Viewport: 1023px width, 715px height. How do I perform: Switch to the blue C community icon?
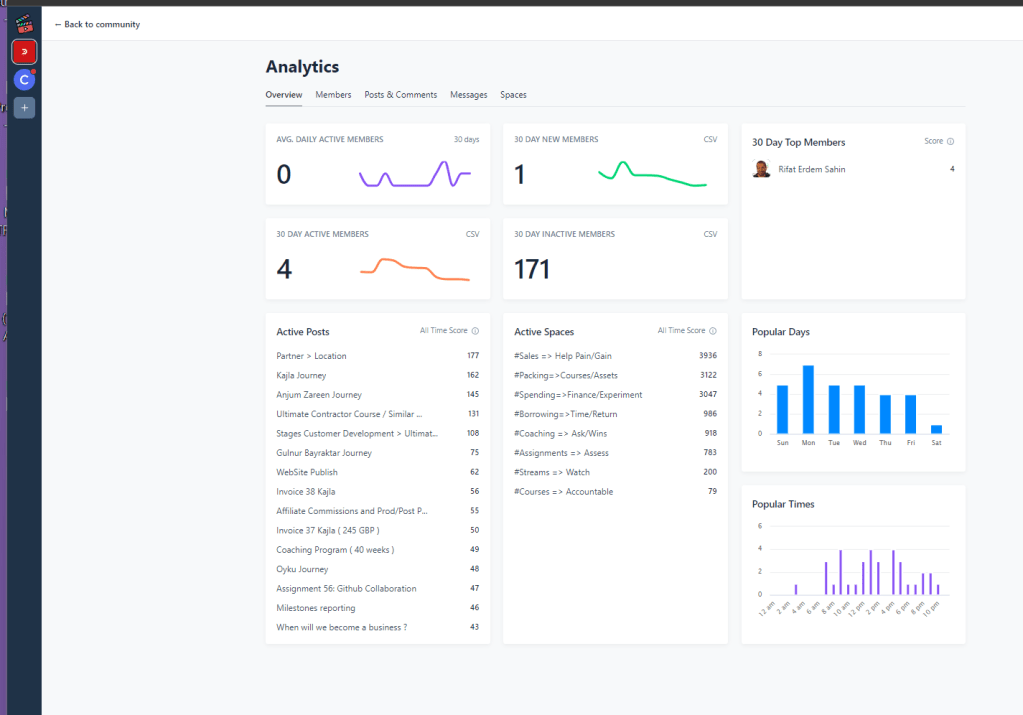click(x=24, y=80)
